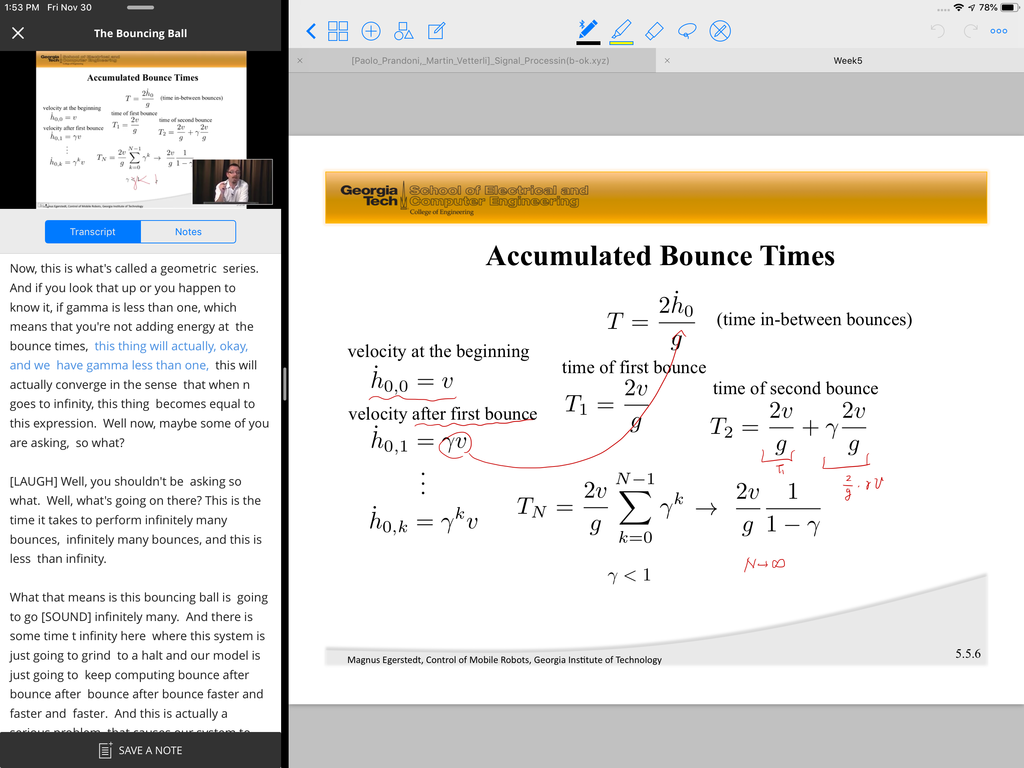Tap the location services arrow icon
The width and height of the screenshot is (1024, 768).
point(972,8)
